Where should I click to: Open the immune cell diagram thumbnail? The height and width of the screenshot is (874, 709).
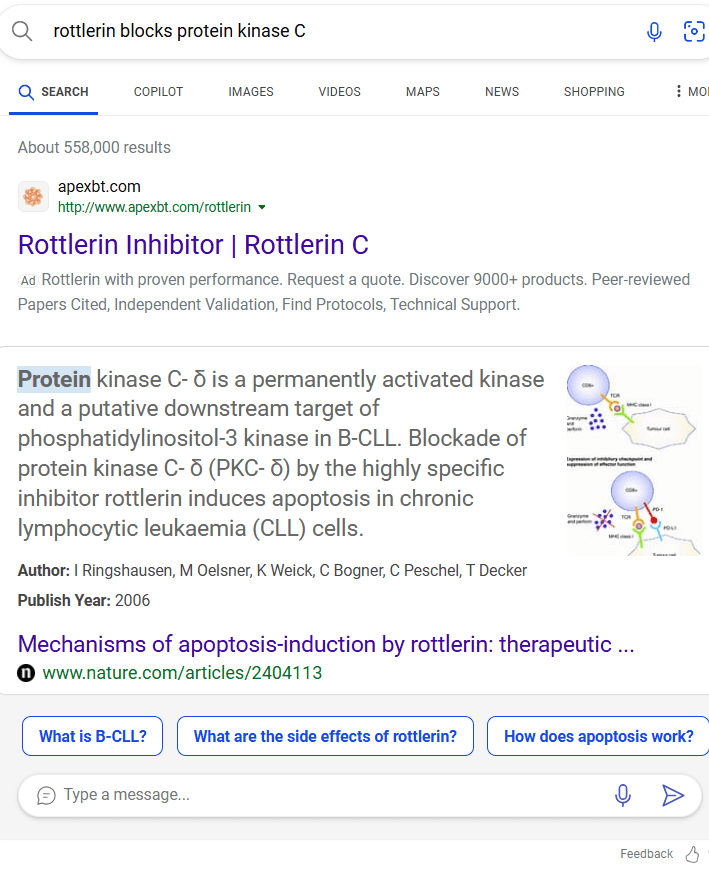click(x=634, y=459)
